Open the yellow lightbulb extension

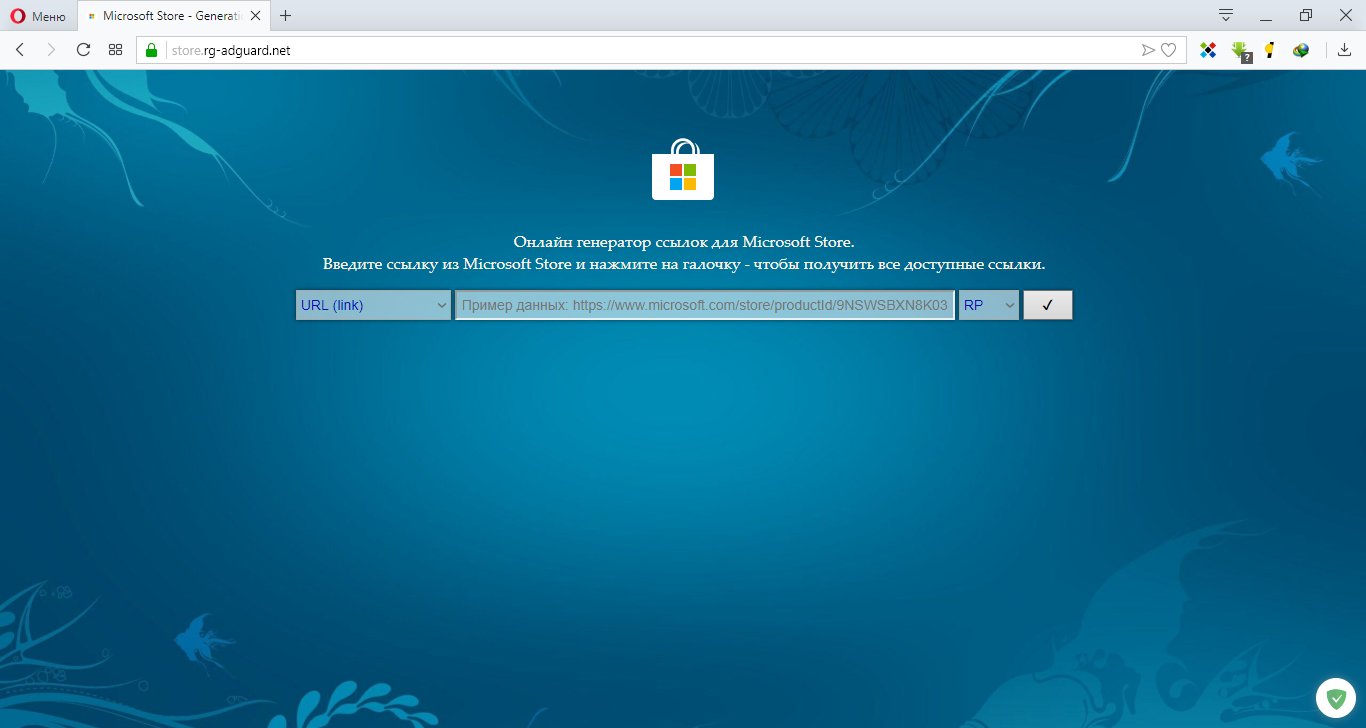(1270, 50)
